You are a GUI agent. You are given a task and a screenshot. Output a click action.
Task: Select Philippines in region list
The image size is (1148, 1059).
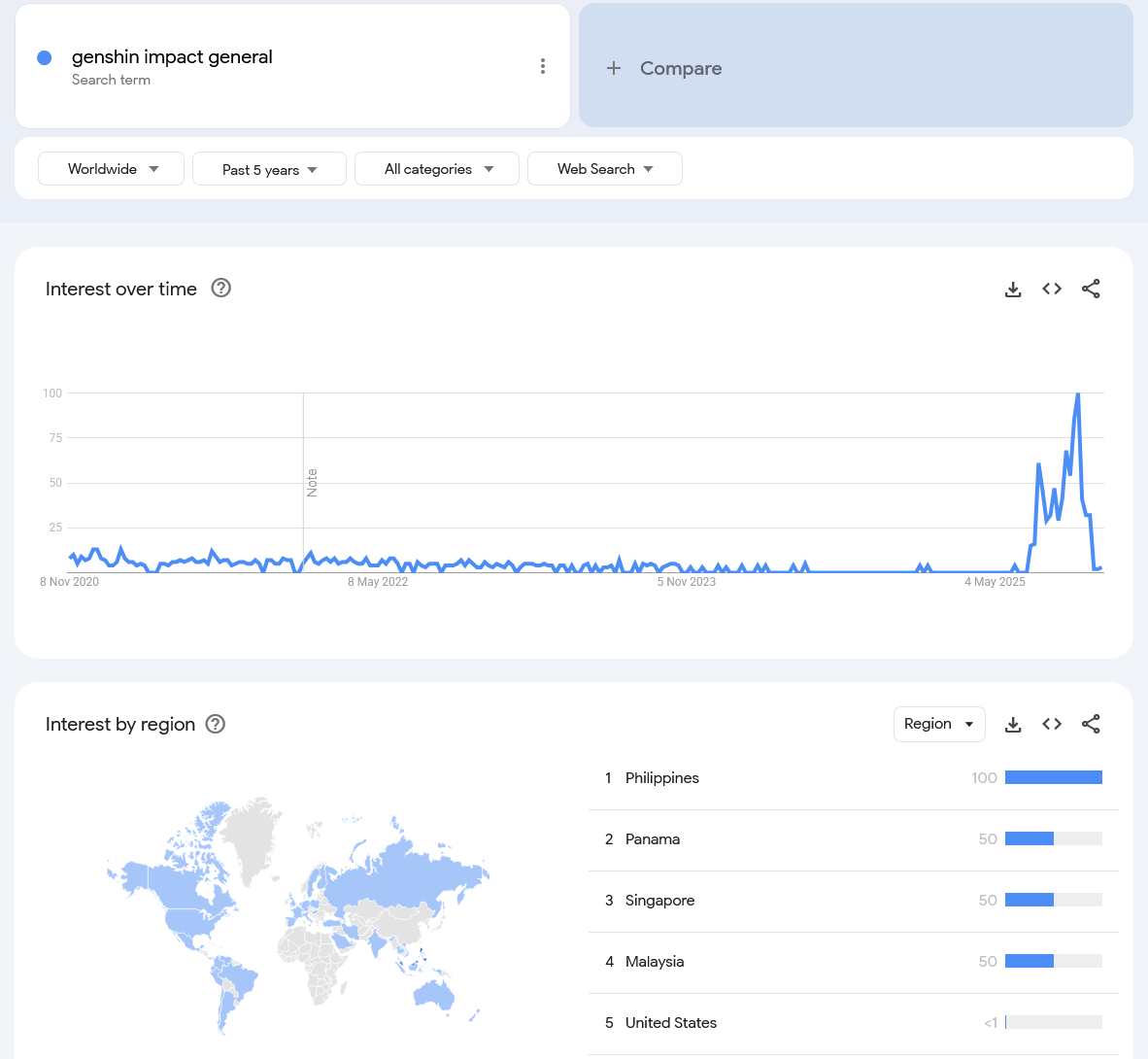point(854,778)
